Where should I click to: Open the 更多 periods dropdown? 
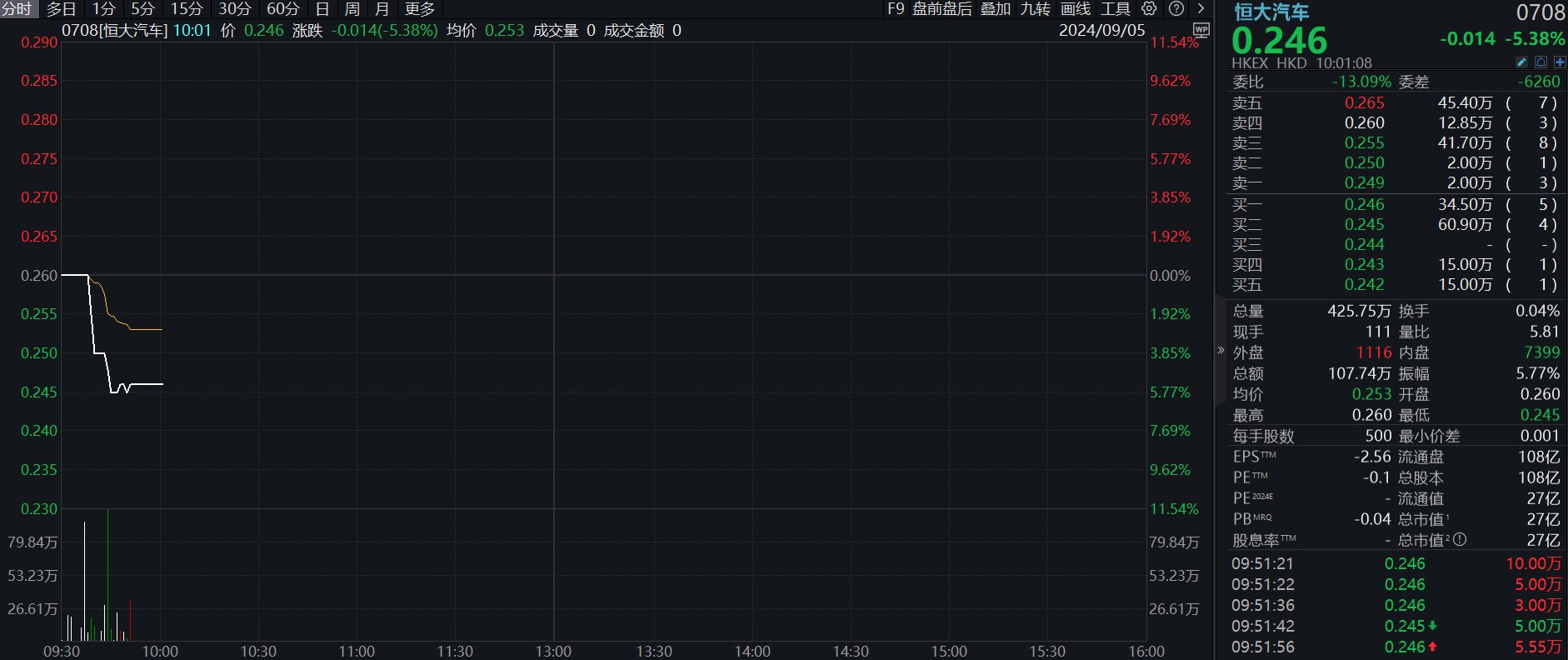pyautogui.click(x=420, y=9)
